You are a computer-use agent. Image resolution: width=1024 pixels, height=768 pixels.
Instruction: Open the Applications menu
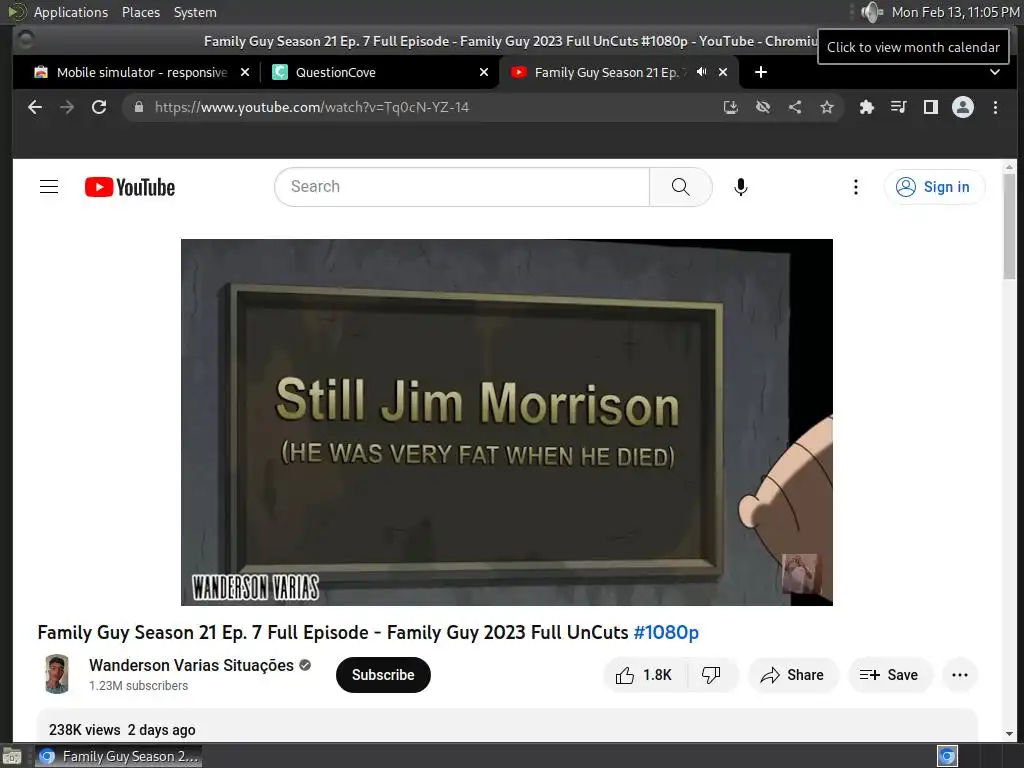[x=71, y=12]
